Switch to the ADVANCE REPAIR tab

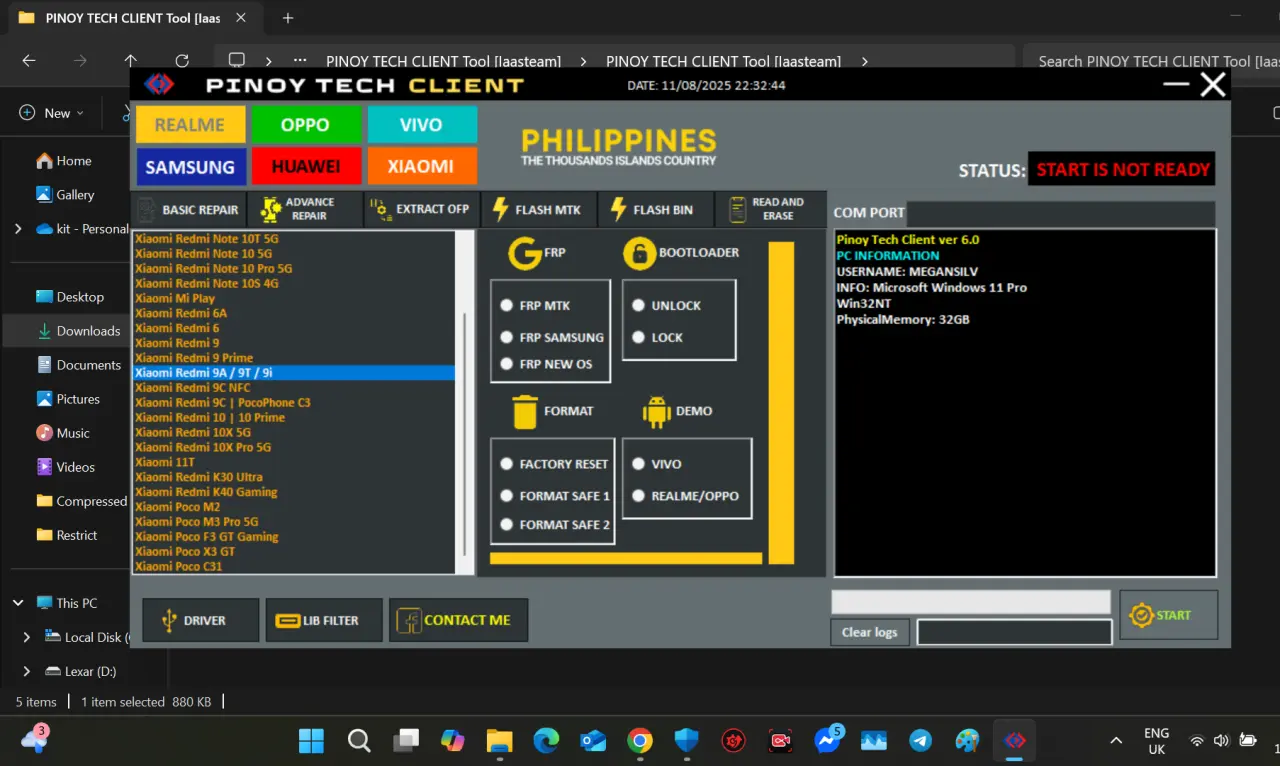306,209
